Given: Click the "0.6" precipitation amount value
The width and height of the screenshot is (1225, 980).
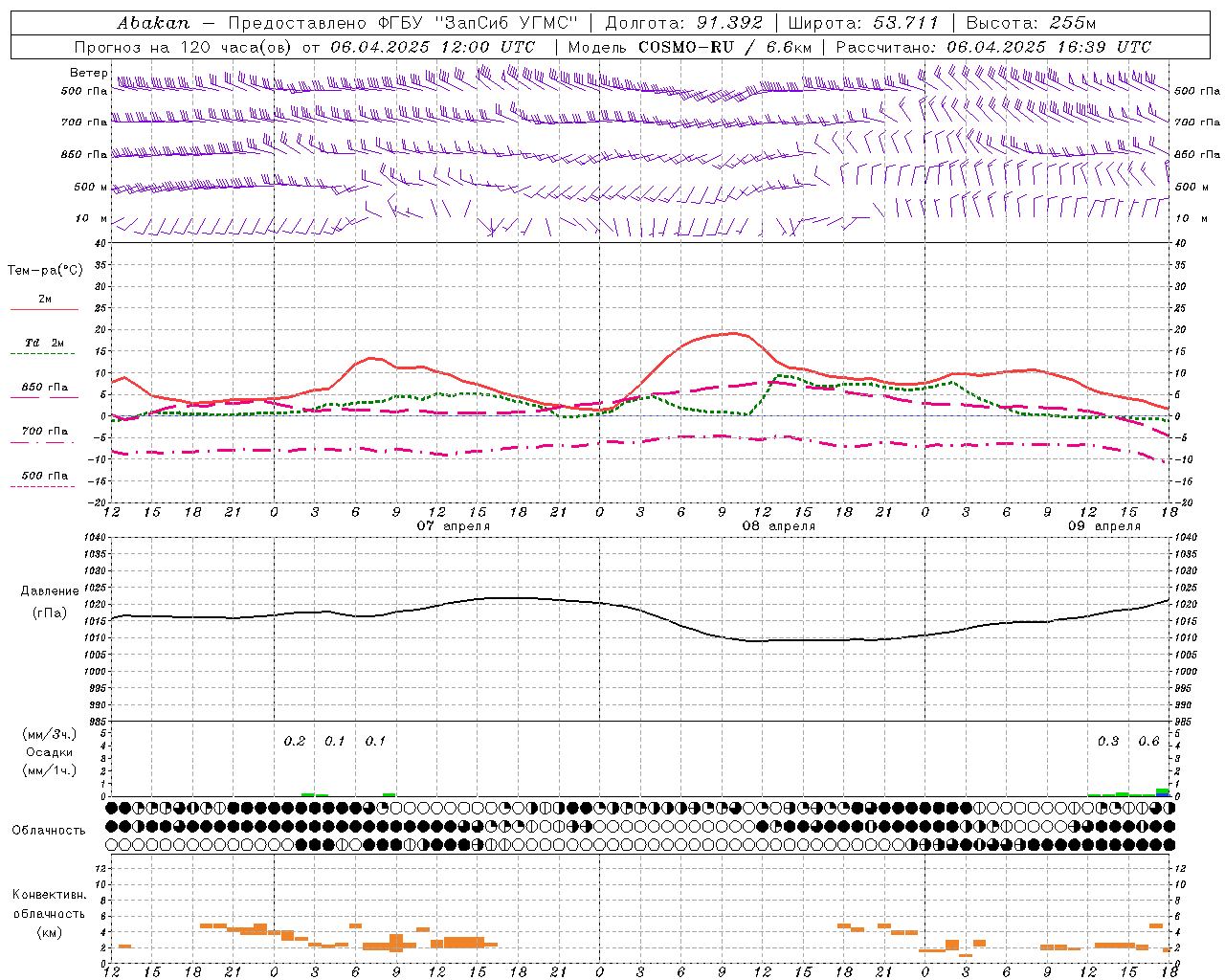Looking at the screenshot, I should [1148, 742].
